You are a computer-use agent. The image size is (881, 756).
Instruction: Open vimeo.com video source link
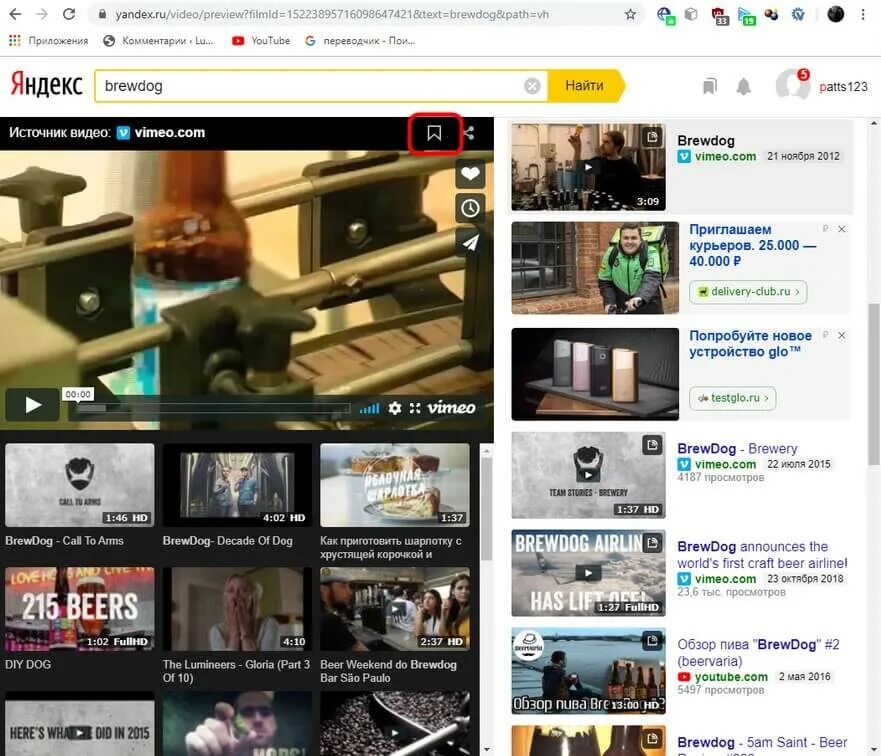[x=161, y=133]
